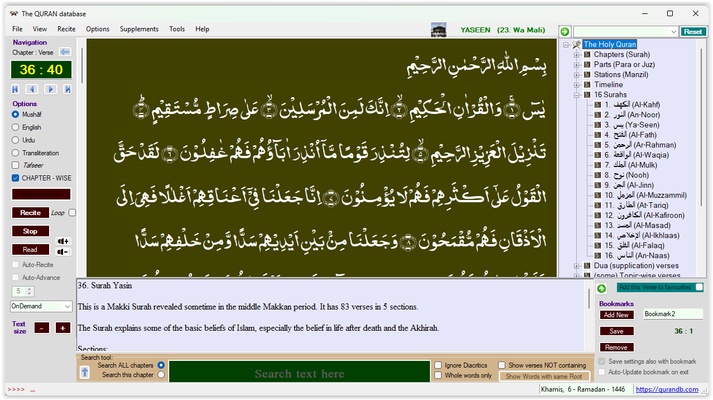Click the Kaaba thumbnail image in the header
Screen dimensions: 713x400
438,30
